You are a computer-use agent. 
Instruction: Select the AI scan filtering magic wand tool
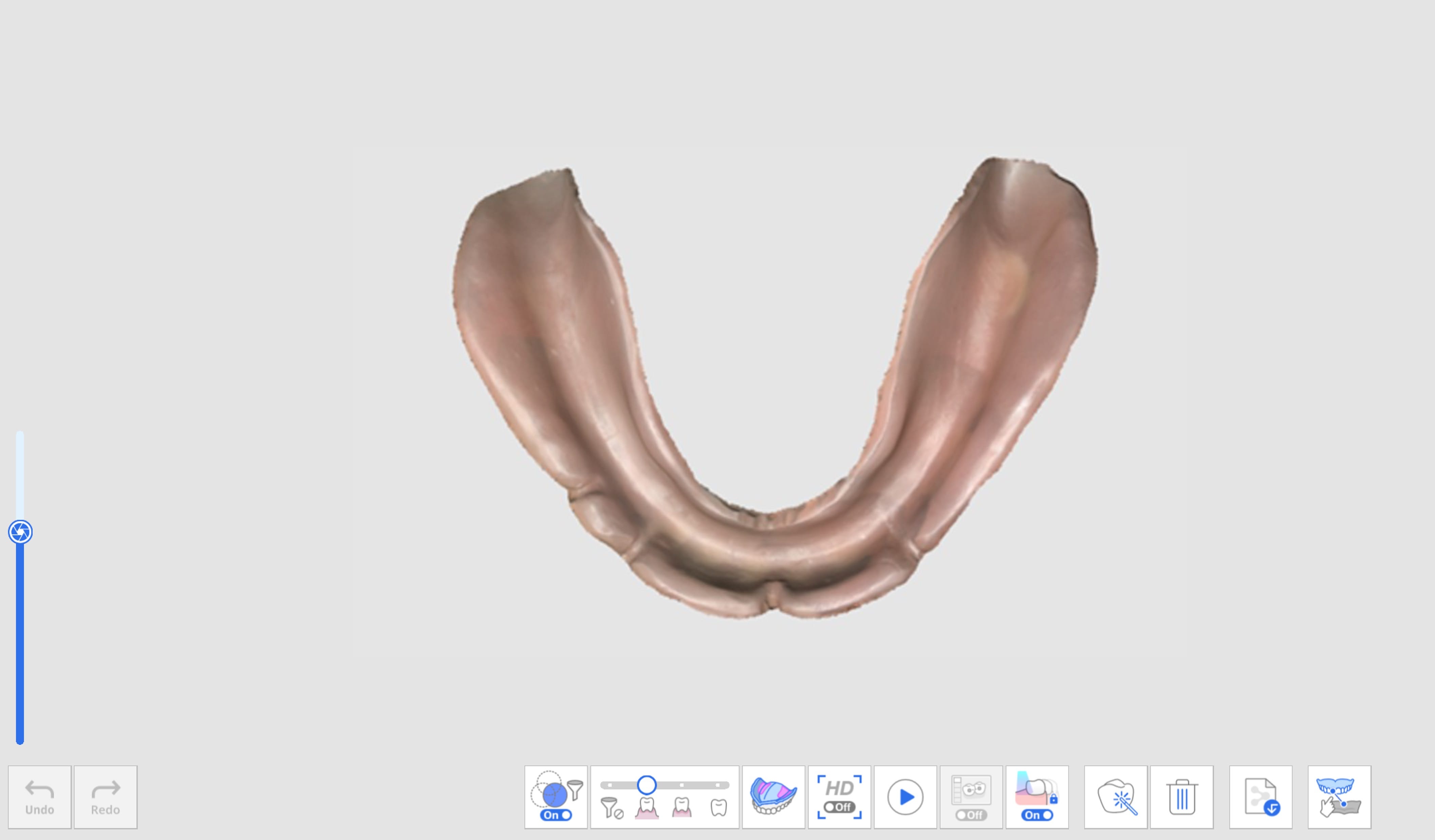[x=1116, y=797]
